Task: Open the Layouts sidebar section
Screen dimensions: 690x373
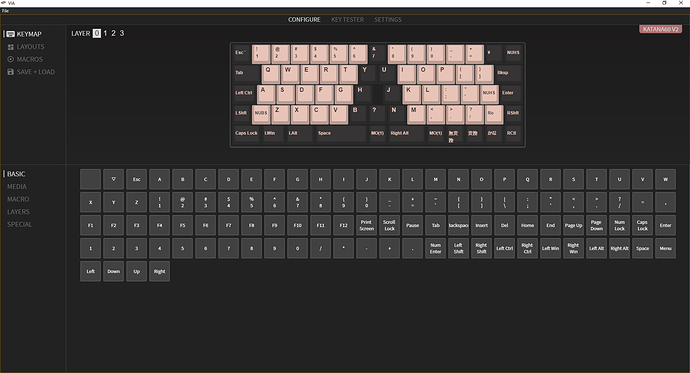Action: [26, 47]
